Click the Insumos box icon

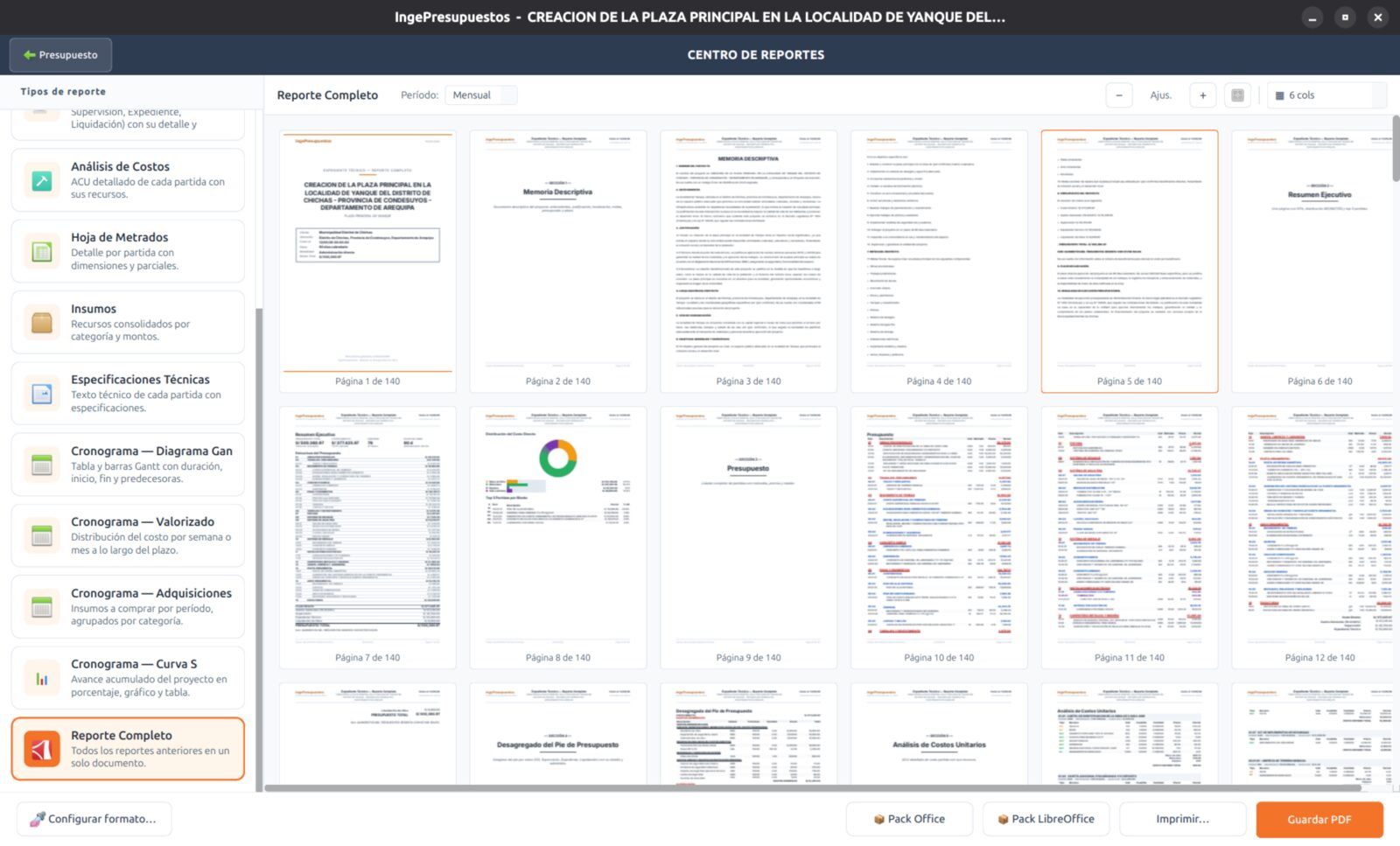(x=42, y=323)
